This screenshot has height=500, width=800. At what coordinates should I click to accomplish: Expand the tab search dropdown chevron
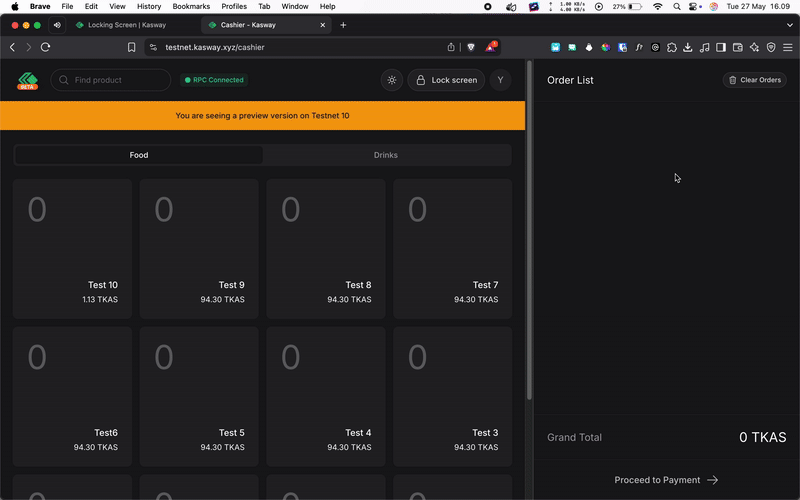pyautogui.click(x=790, y=25)
